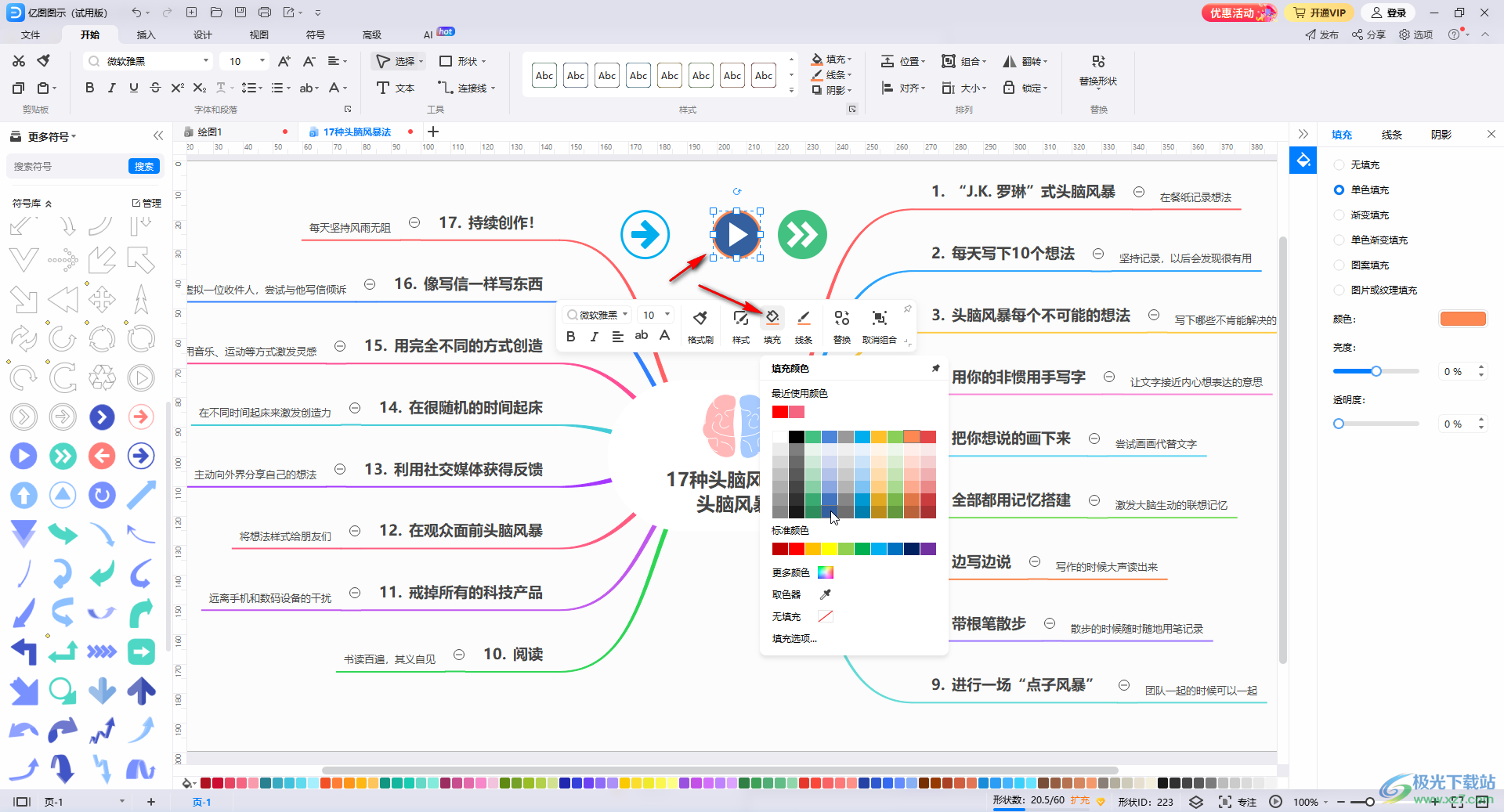
Task: Collapse the topic 17 branch toggle
Action: point(414,222)
